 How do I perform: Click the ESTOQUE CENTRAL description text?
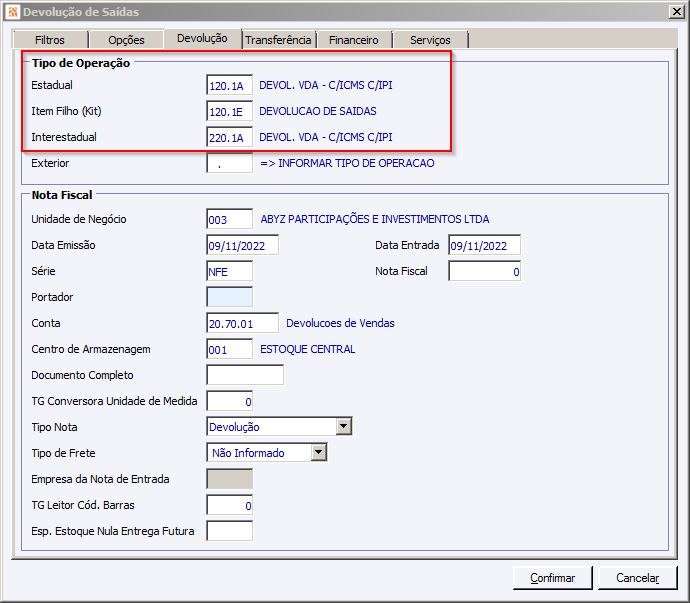(308, 349)
